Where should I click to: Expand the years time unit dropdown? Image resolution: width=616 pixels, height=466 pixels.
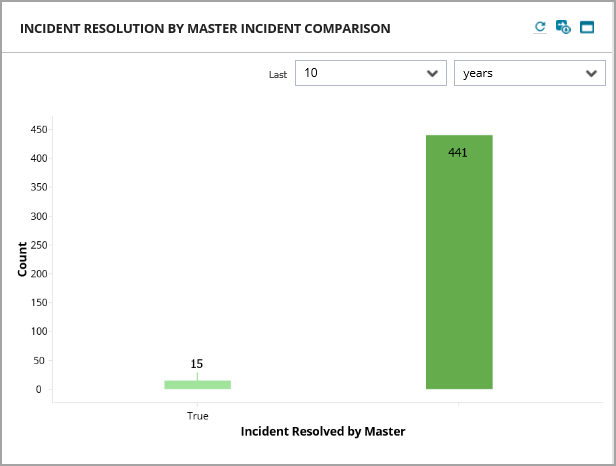click(529, 73)
